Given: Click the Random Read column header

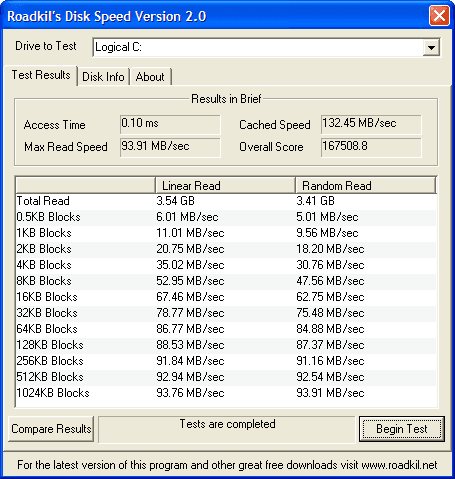Looking at the screenshot, I should (x=366, y=185).
